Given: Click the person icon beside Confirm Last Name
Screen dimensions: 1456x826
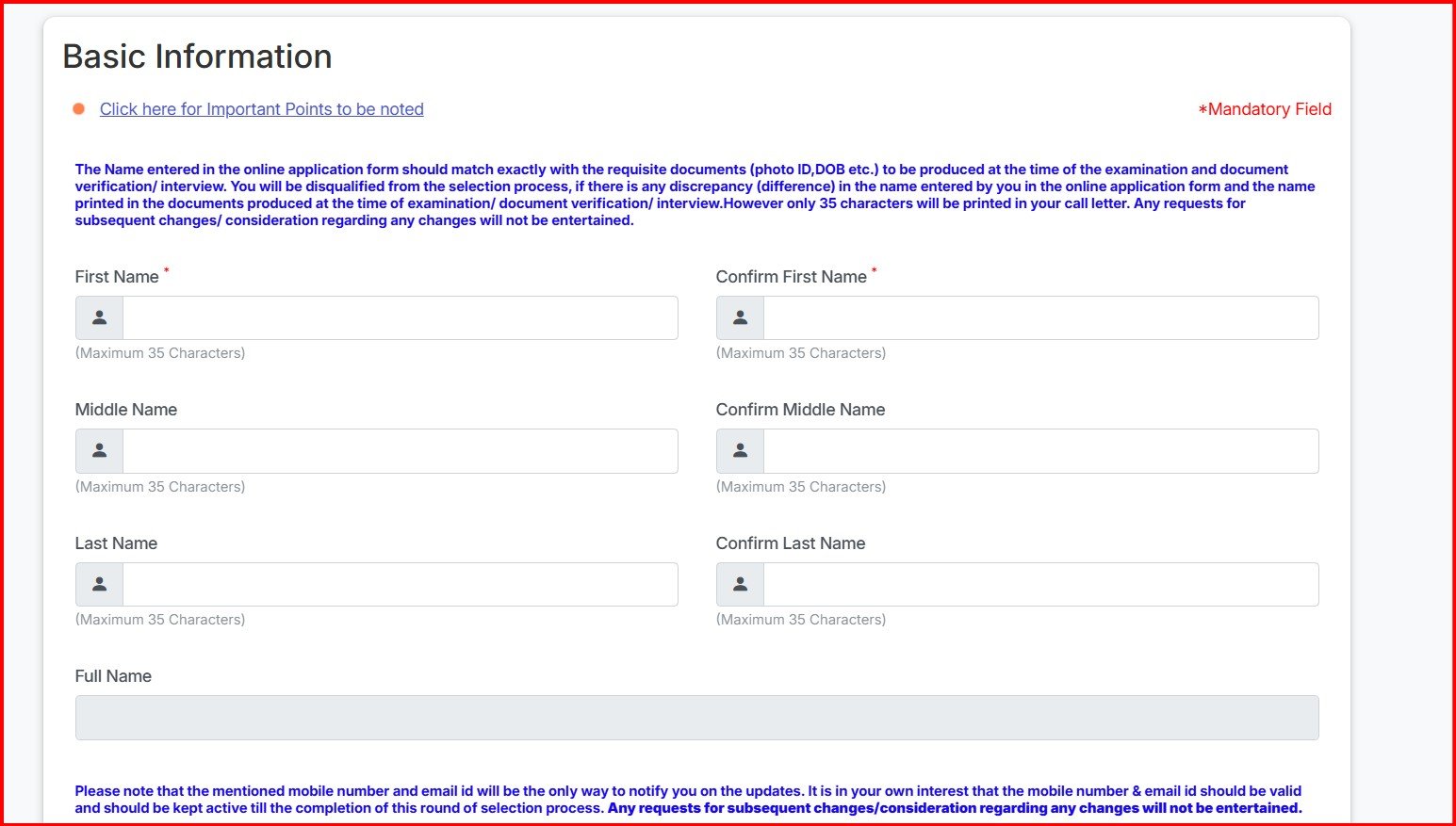Looking at the screenshot, I should click(x=740, y=585).
